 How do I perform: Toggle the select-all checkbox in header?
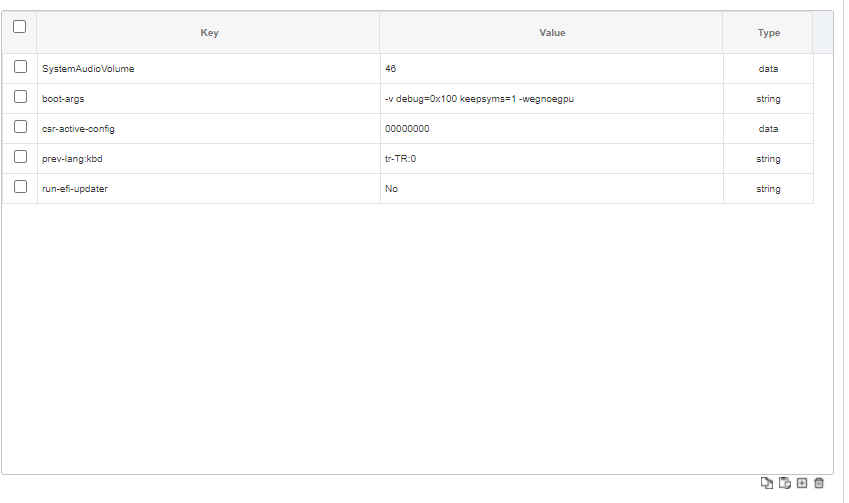[20, 27]
